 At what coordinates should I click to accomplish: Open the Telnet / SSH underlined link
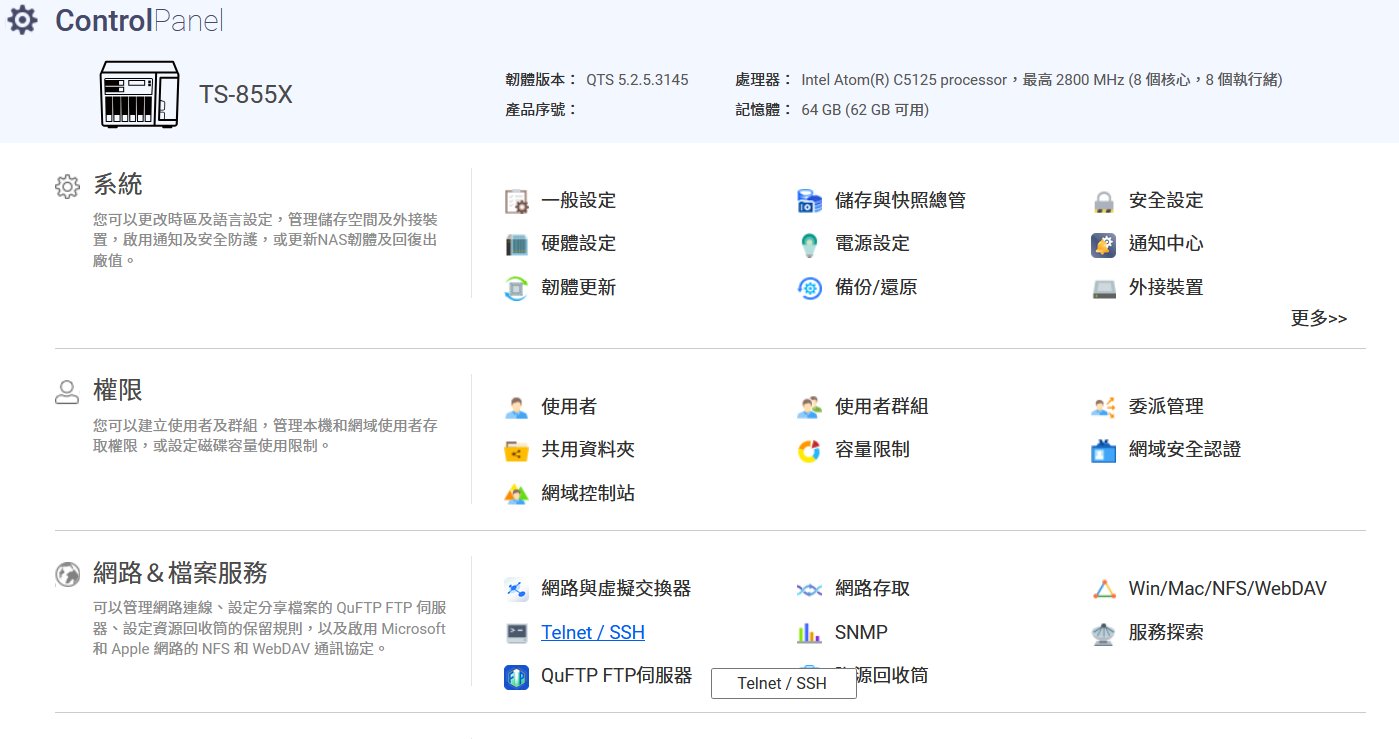coord(593,633)
